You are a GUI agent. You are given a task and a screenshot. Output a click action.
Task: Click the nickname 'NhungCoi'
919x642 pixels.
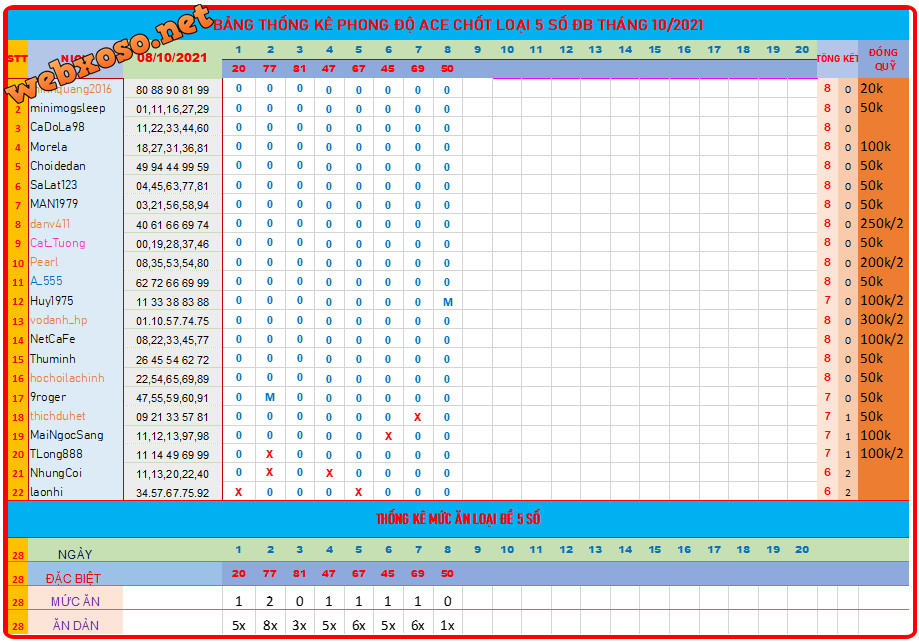click(x=56, y=473)
